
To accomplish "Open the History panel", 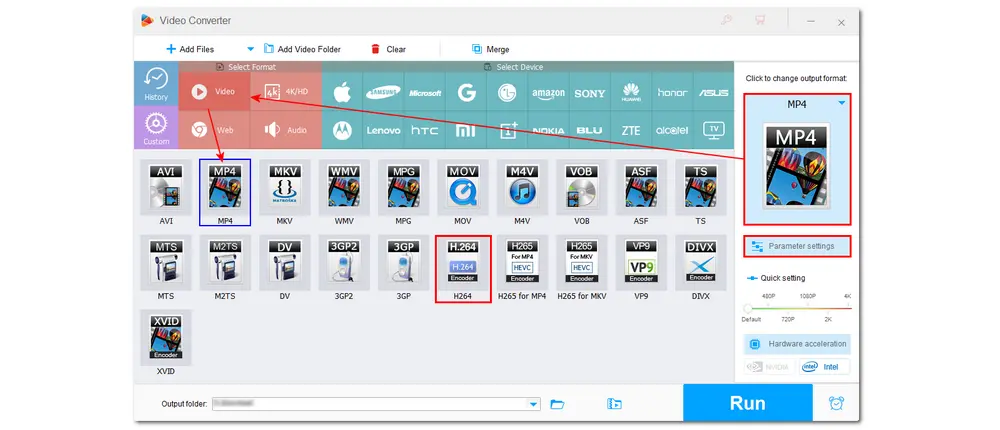I will click(156, 84).
